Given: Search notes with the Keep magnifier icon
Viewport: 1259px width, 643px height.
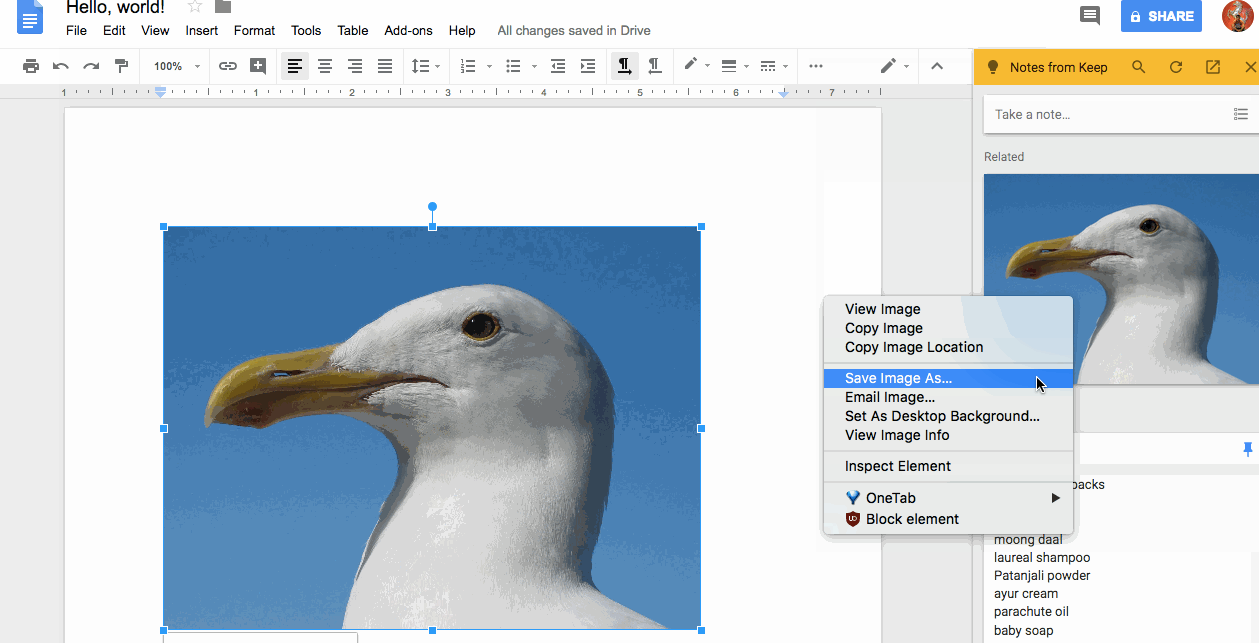Looking at the screenshot, I should click(1139, 67).
